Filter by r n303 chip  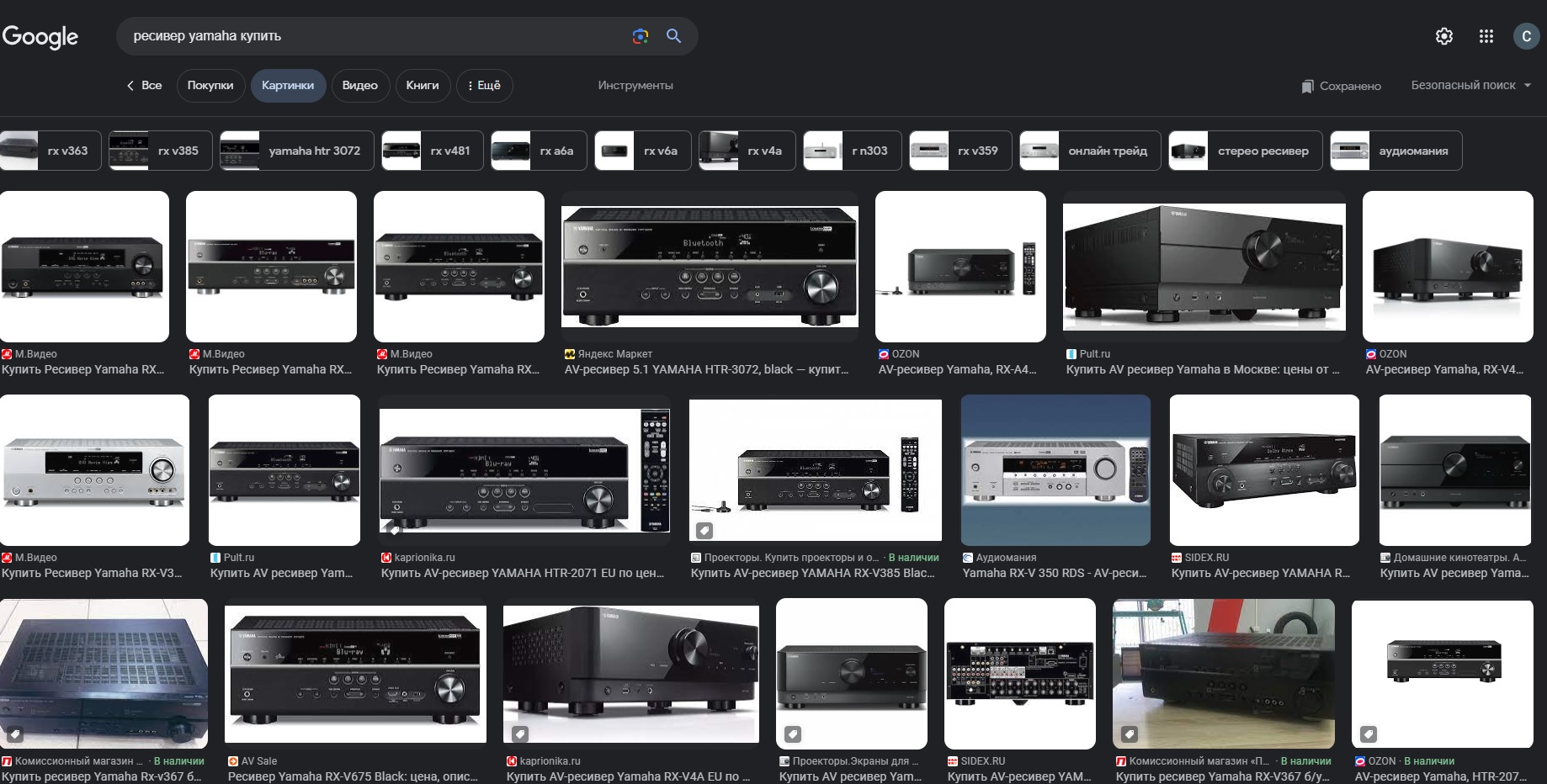tap(853, 151)
